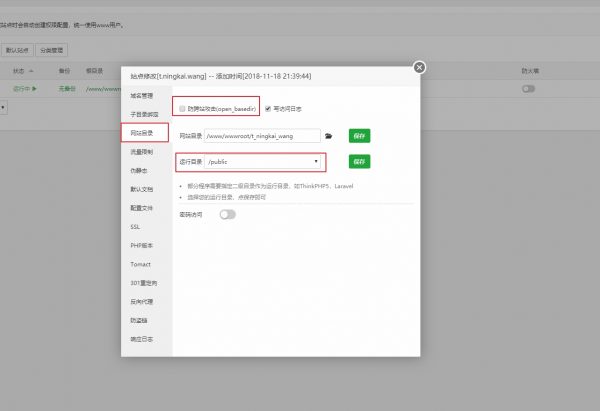Viewport: 600px width, 411px height.
Task: Open the Tomcat tab
Action: coord(140,264)
